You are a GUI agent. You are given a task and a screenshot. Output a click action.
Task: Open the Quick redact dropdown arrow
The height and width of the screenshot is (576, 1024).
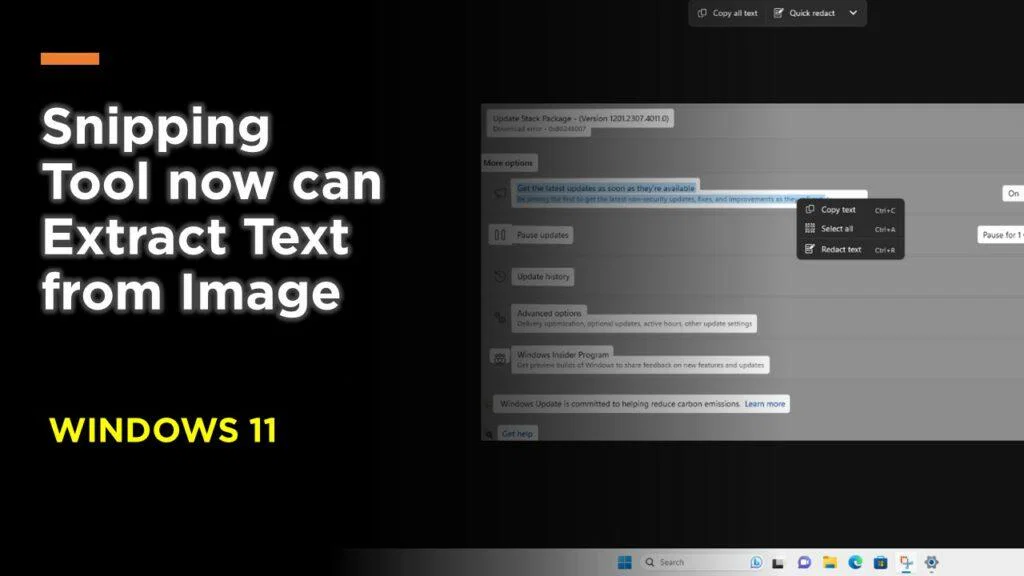click(854, 13)
